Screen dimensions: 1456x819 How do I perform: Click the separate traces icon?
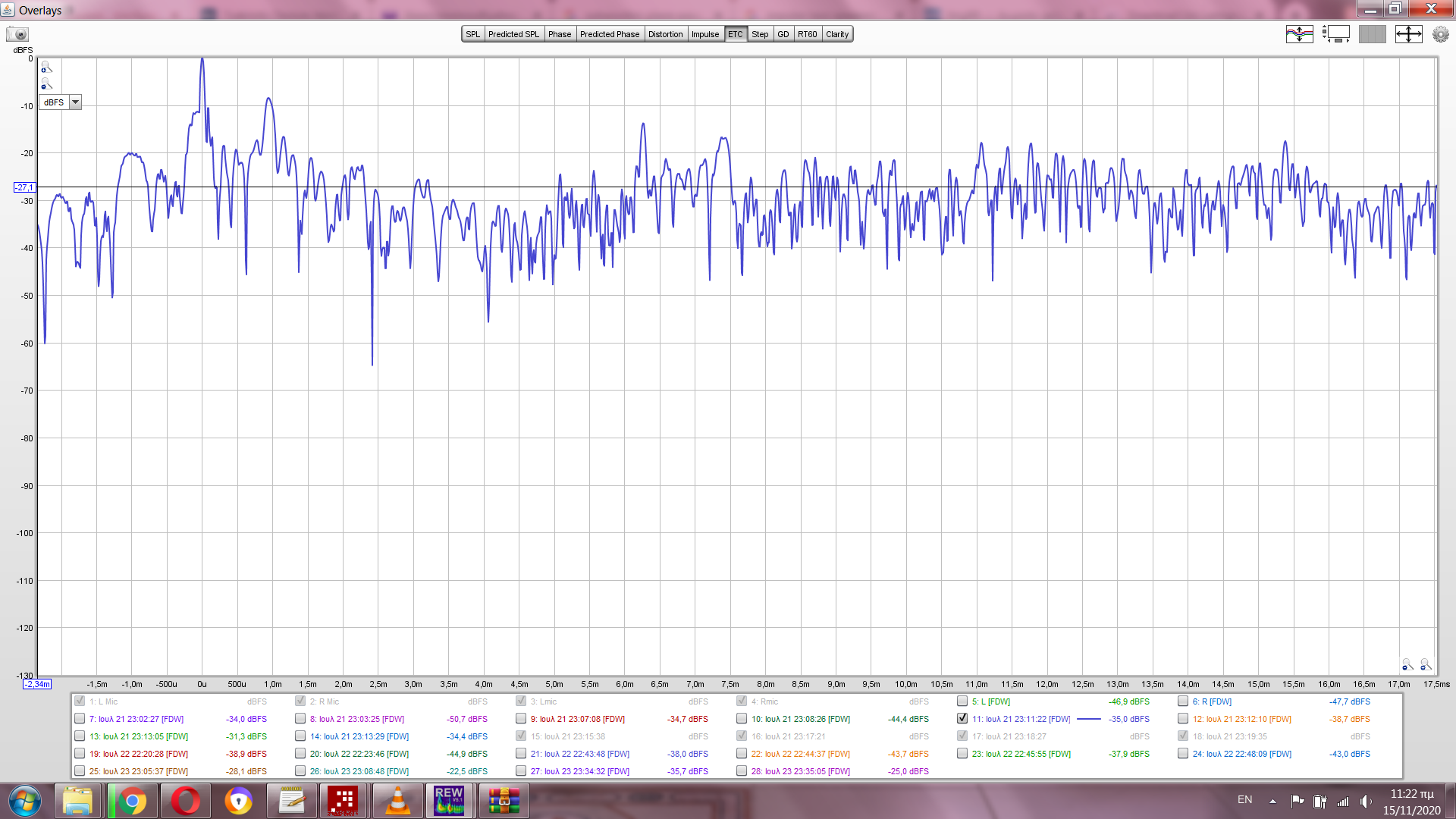1299,34
